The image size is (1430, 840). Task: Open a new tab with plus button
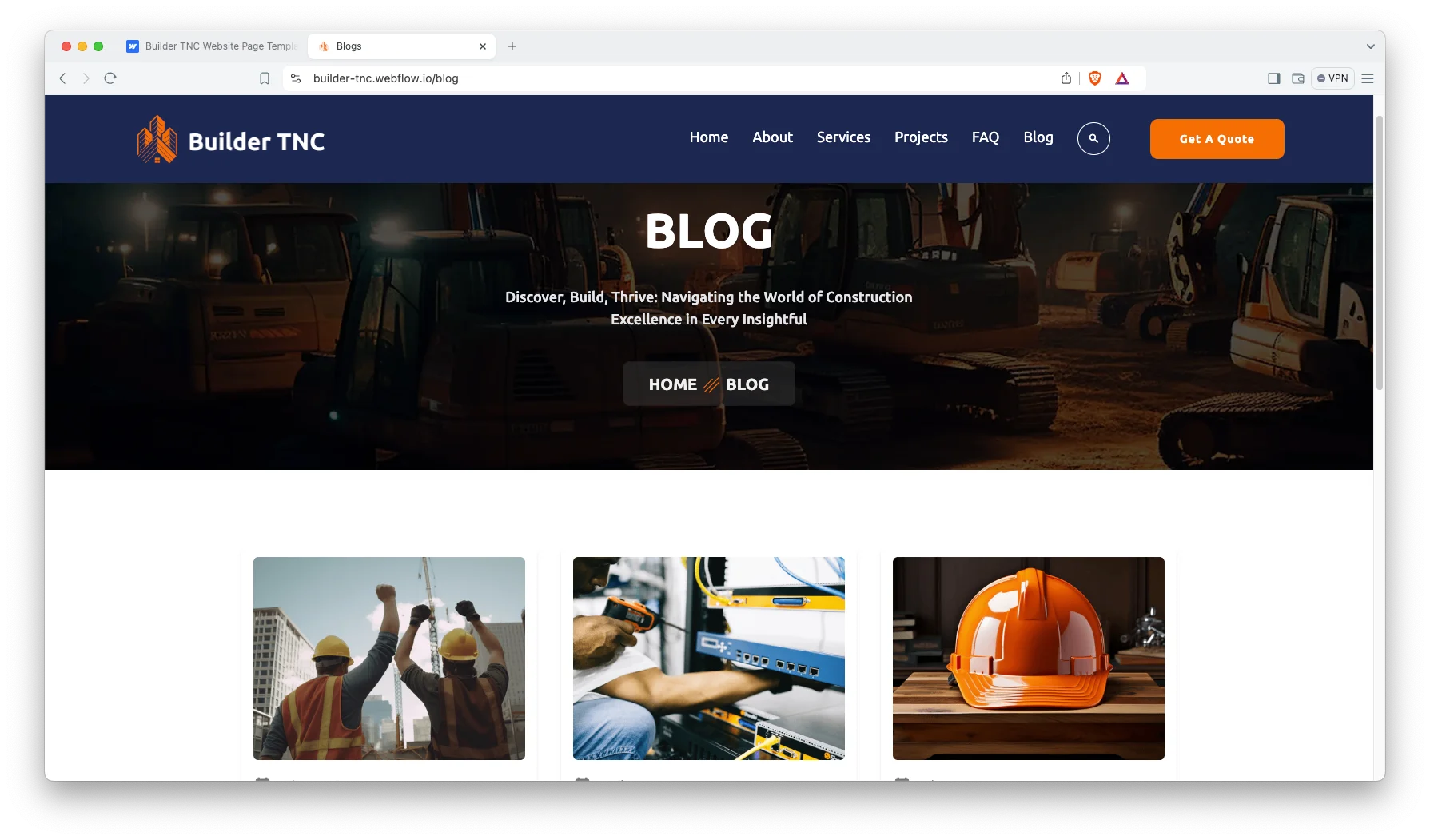(512, 46)
